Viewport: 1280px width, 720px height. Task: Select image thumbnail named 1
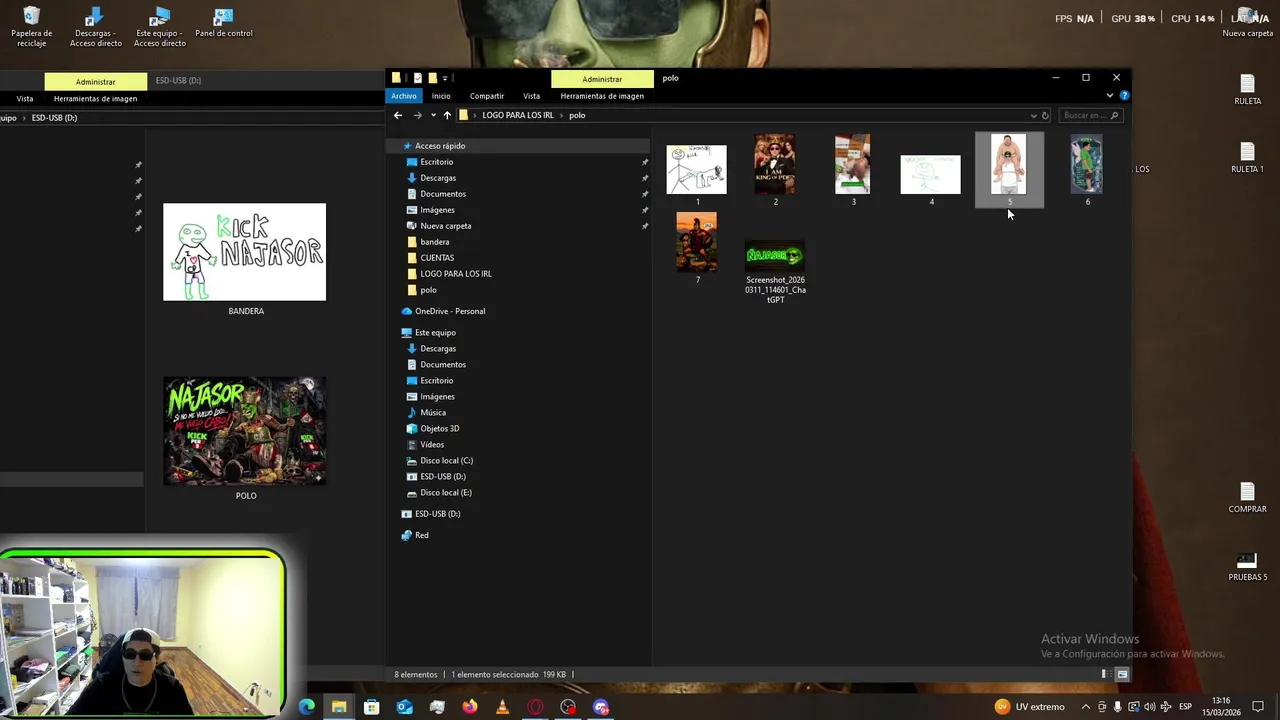coord(697,170)
